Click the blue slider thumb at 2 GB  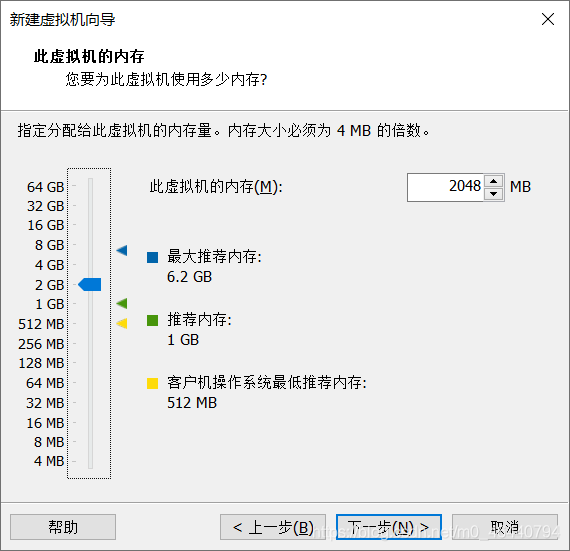[x=90, y=284]
